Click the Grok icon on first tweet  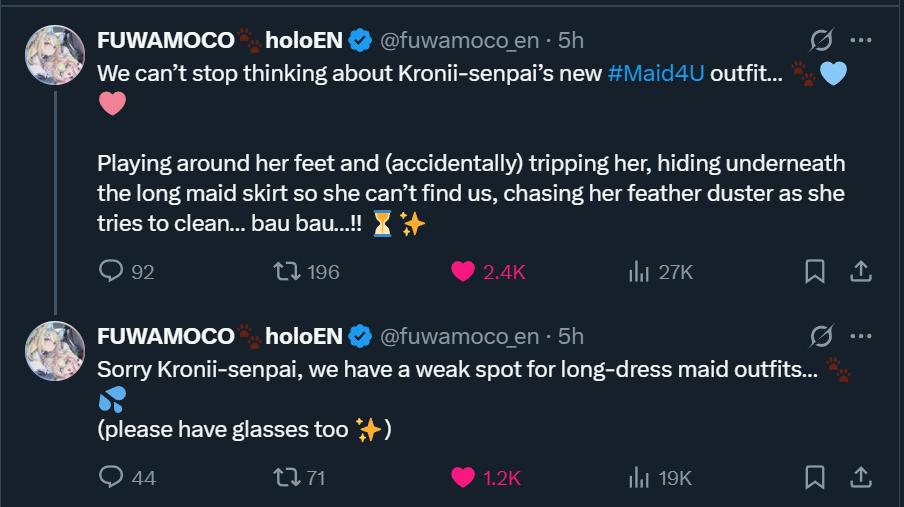click(x=821, y=40)
